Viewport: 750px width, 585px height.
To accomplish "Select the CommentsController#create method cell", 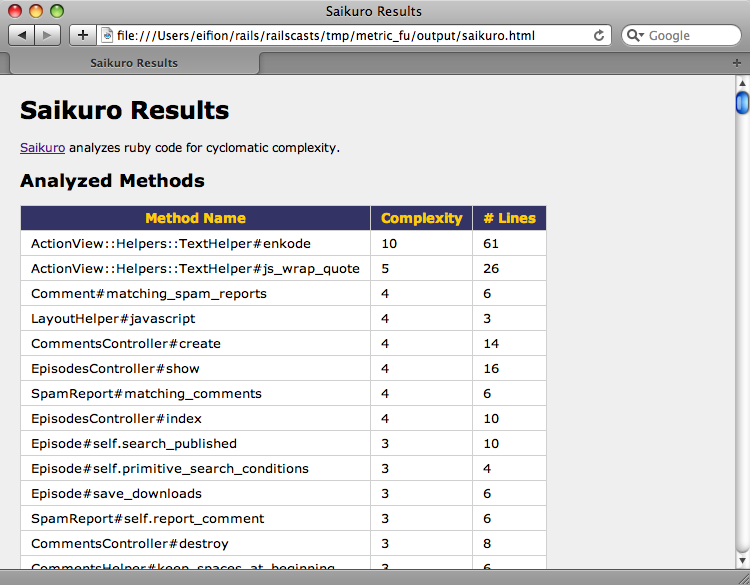I will pos(196,343).
